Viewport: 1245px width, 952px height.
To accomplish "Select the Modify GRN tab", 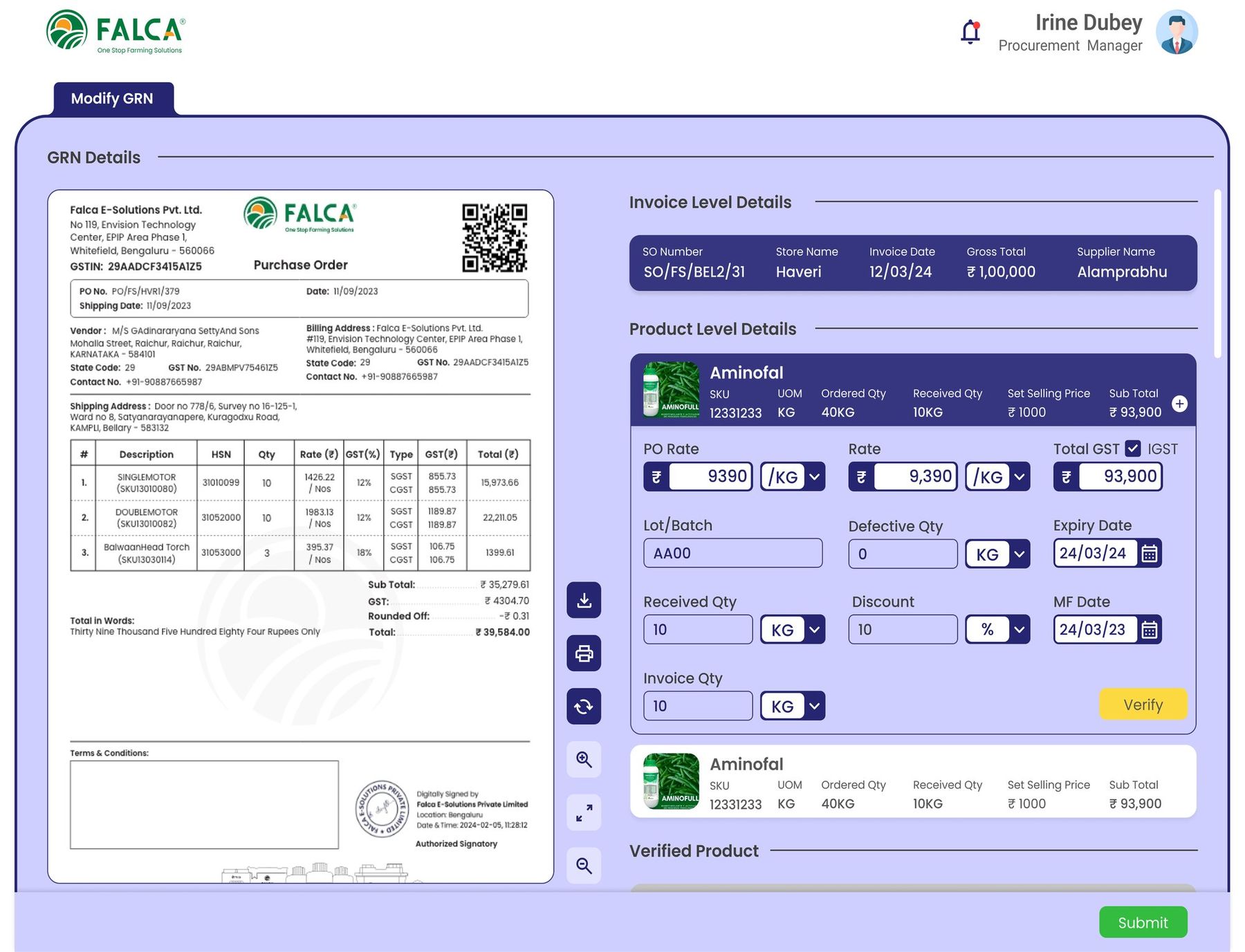I will [113, 99].
